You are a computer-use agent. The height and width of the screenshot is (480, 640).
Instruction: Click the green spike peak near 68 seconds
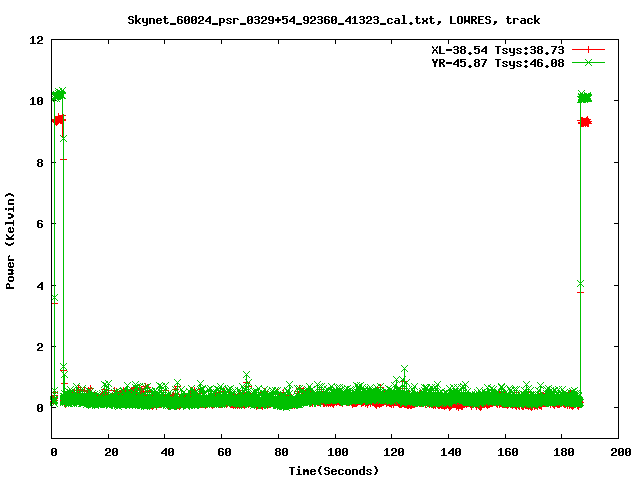tap(247, 375)
